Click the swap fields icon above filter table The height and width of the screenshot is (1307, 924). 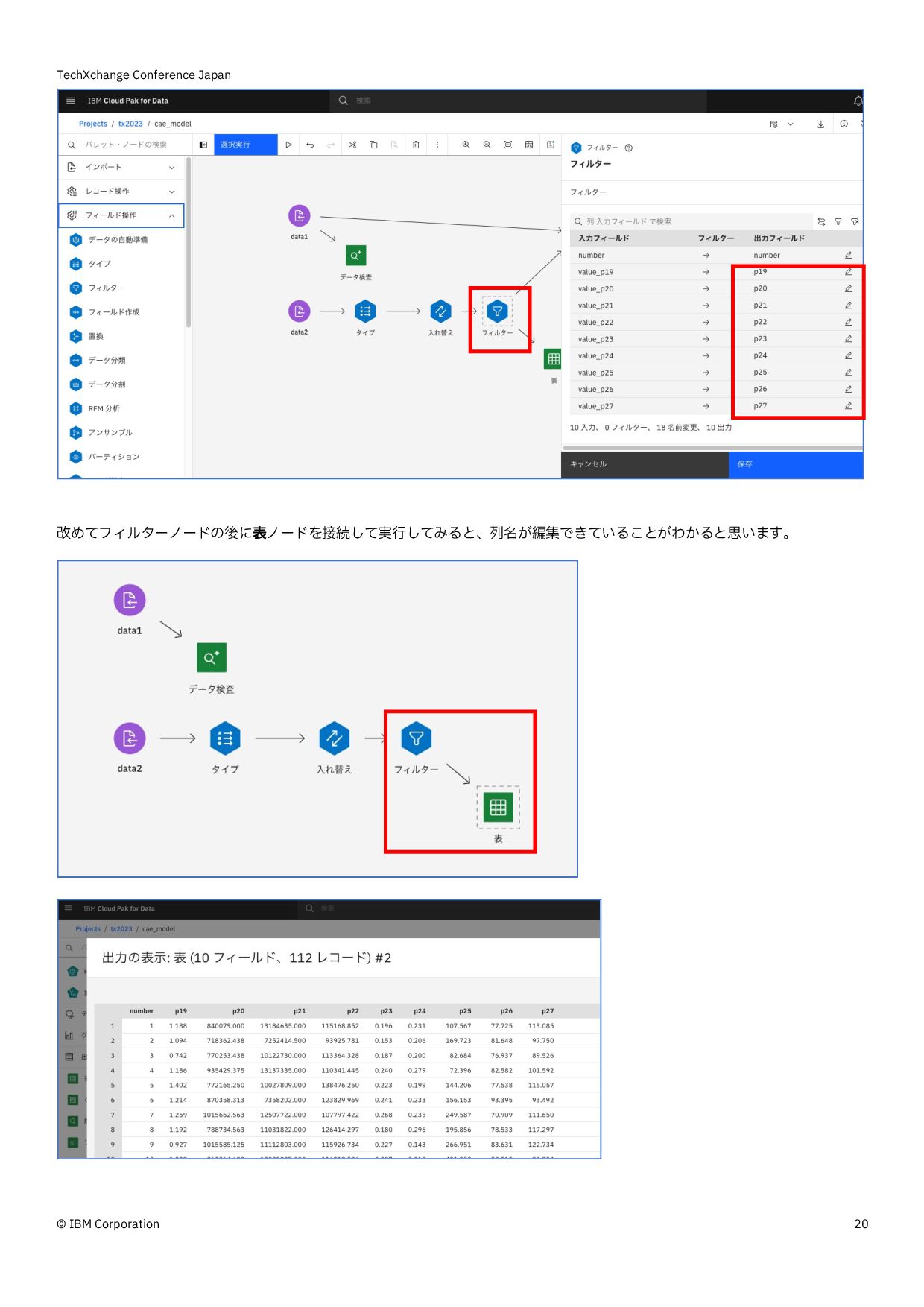(x=821, y=221)
